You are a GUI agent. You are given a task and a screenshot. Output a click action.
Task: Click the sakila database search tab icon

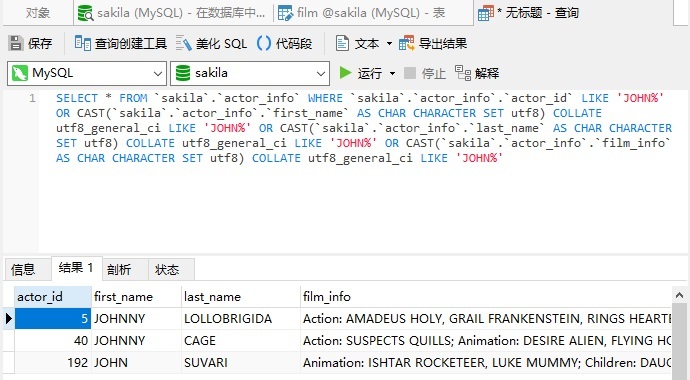85,13
